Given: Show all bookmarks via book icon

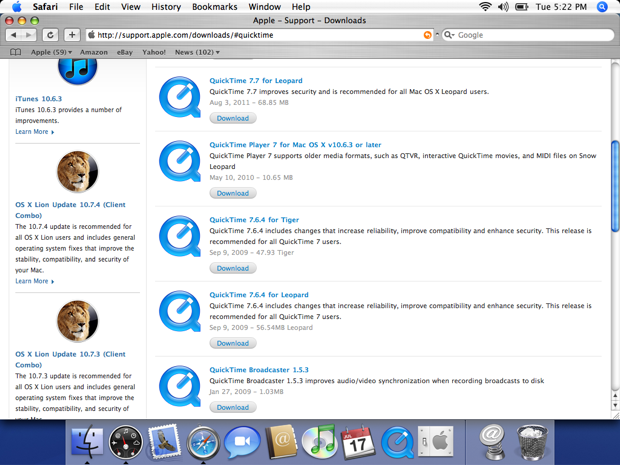Looking at the screenshot, I should (x=15, y=52).
